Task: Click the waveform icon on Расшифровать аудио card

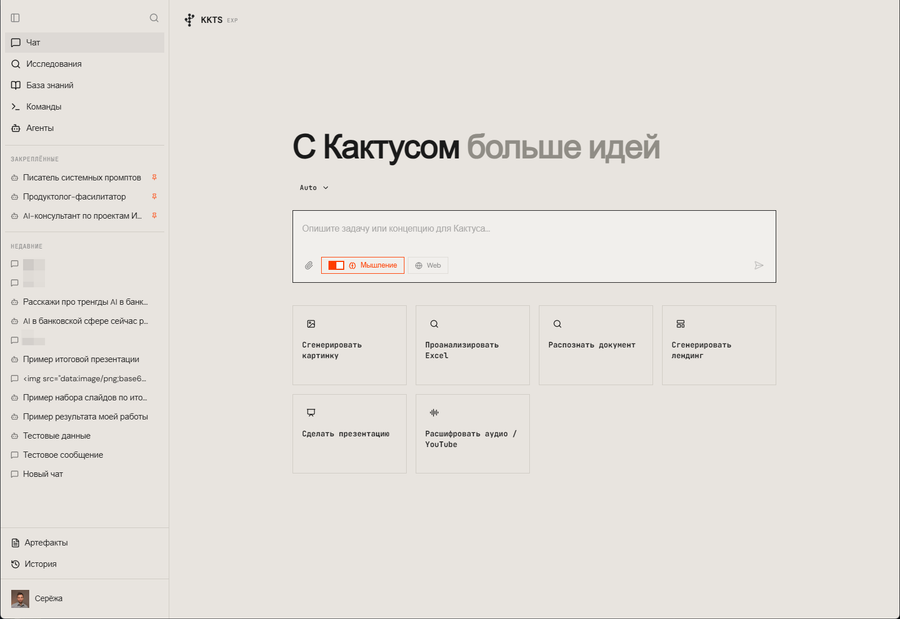Action: (435, 412)
